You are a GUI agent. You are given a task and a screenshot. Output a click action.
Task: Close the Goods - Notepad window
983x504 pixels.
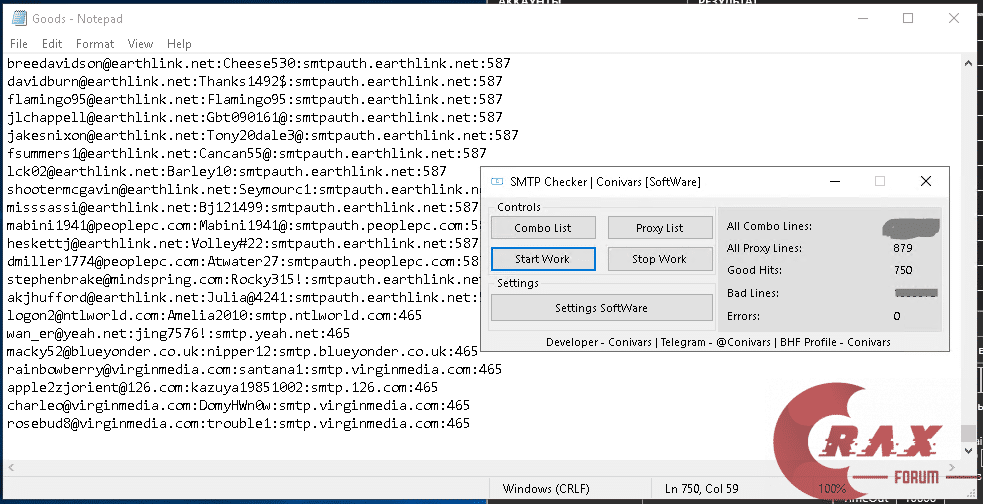pos(954,18)
